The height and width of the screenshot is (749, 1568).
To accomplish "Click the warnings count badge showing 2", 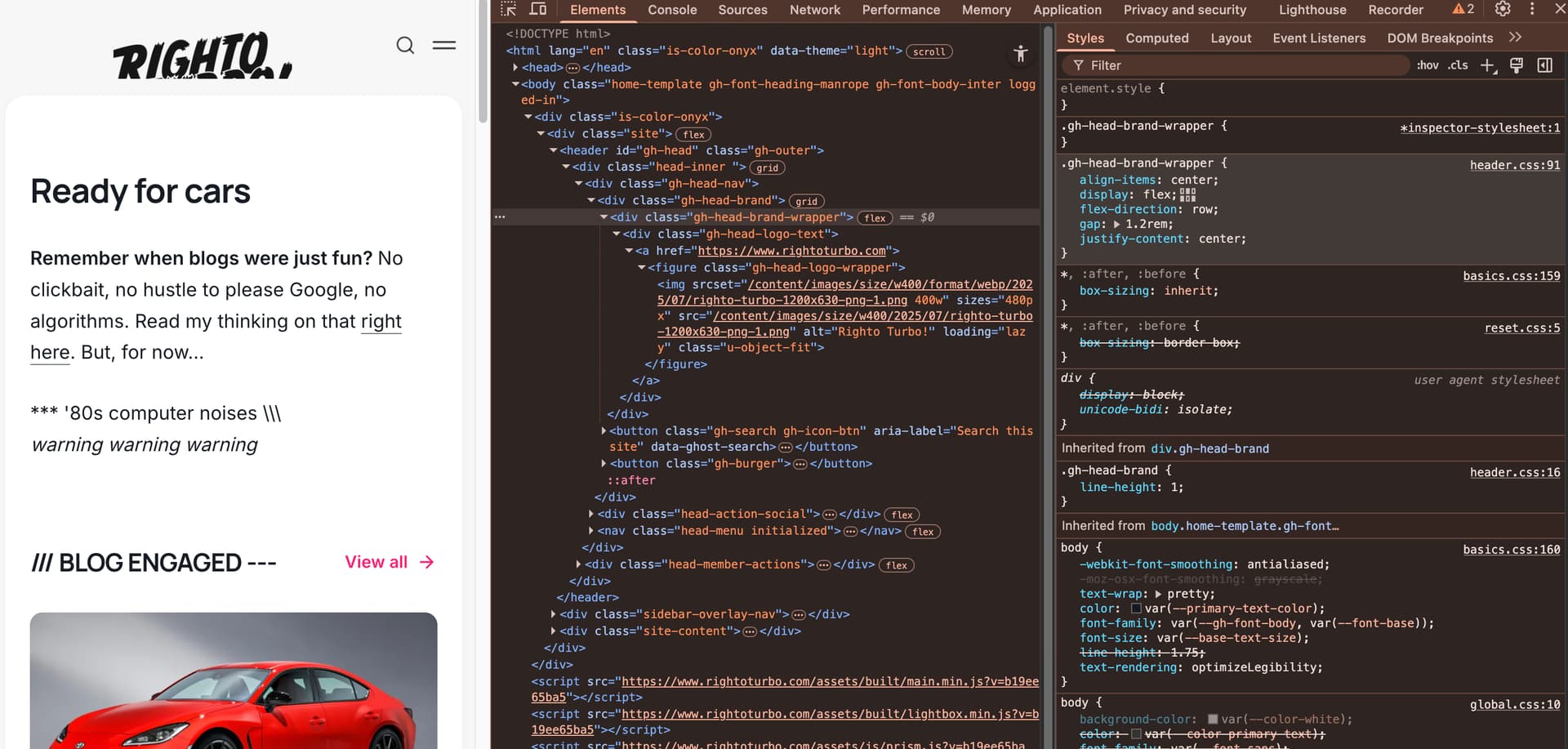I will (x=1463, y=9).
